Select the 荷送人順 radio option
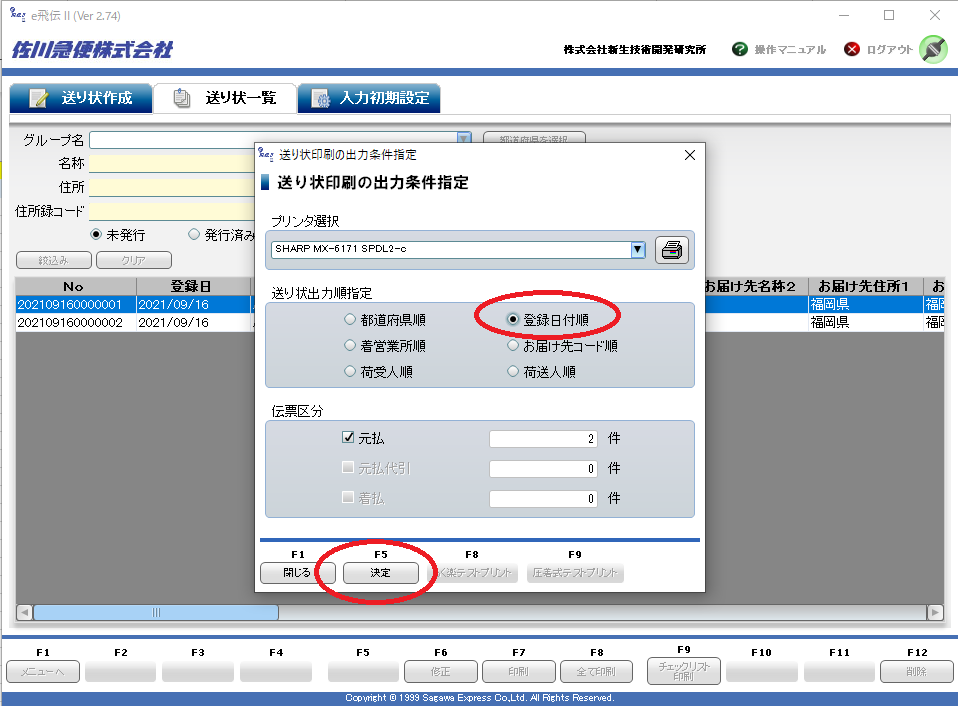Image resolution: width=958 pixels, height=706 pixels. pyautogui.click(x=514, y=372)
